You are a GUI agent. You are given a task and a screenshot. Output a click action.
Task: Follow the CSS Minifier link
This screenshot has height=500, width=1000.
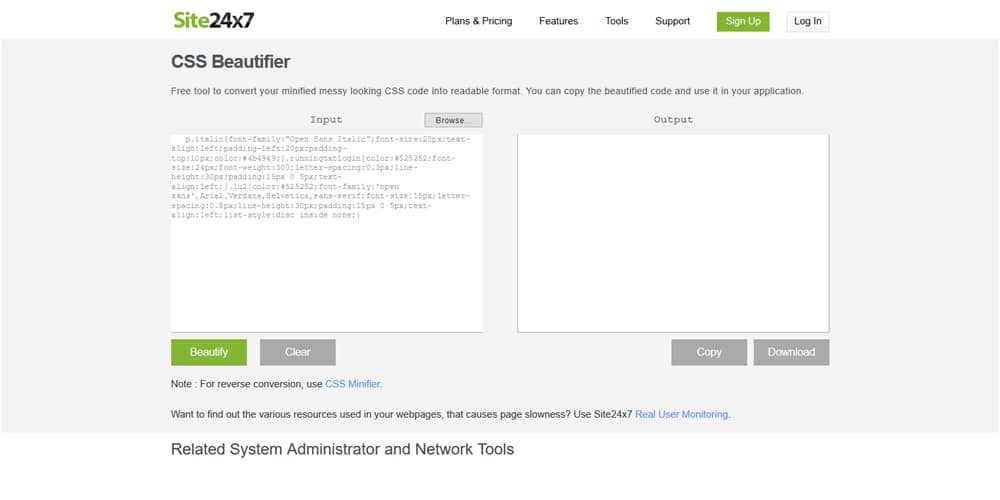point(353,384)
